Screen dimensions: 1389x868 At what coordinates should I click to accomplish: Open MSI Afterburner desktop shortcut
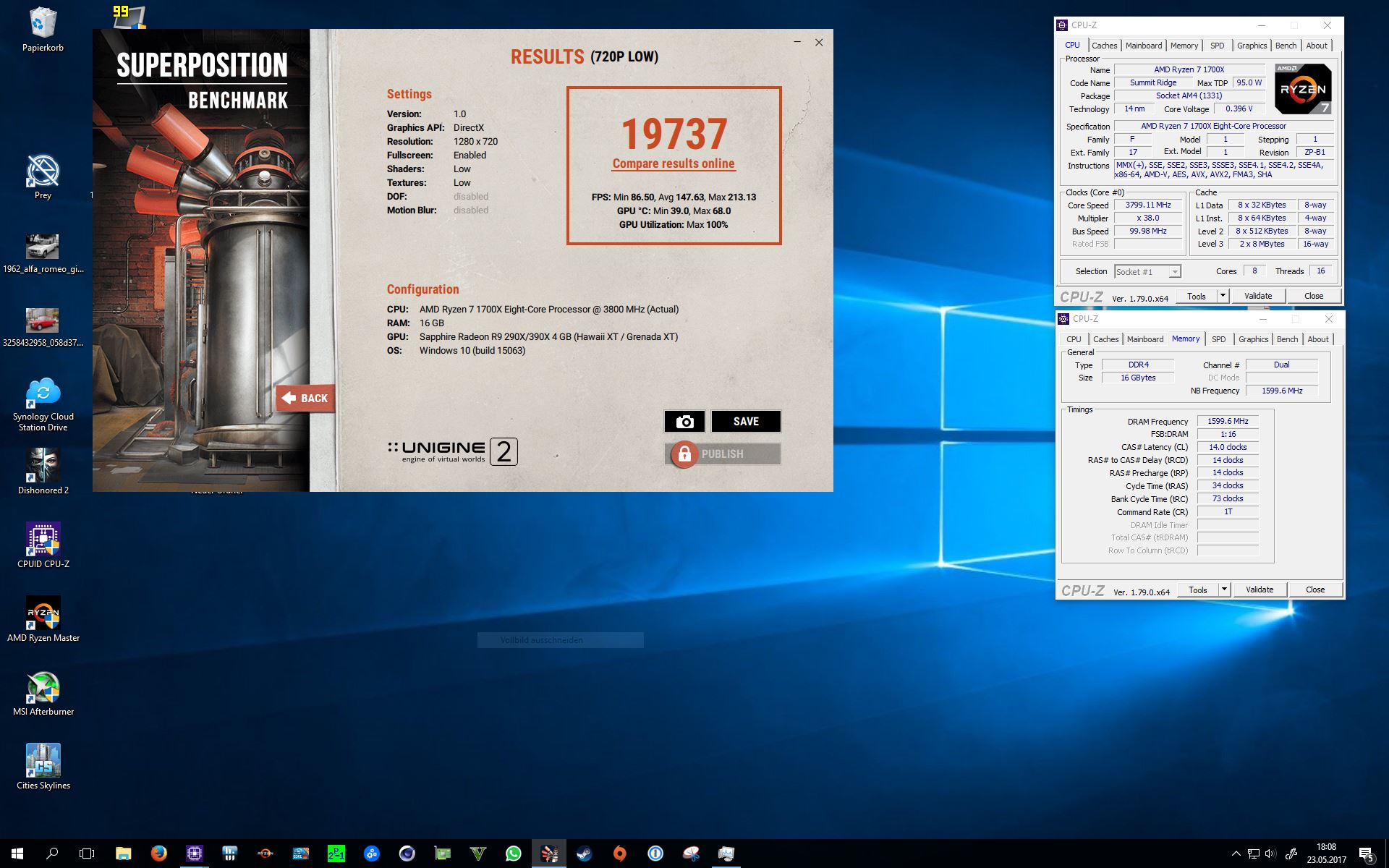(x=43, y=687)
